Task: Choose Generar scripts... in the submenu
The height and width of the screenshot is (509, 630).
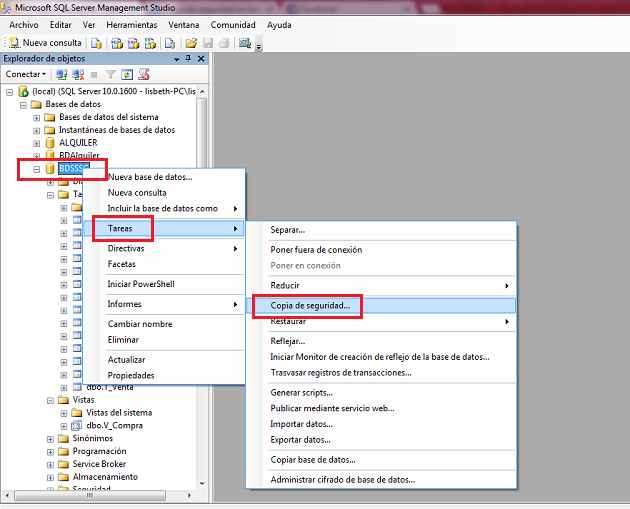Action: [x=301, y=393]
